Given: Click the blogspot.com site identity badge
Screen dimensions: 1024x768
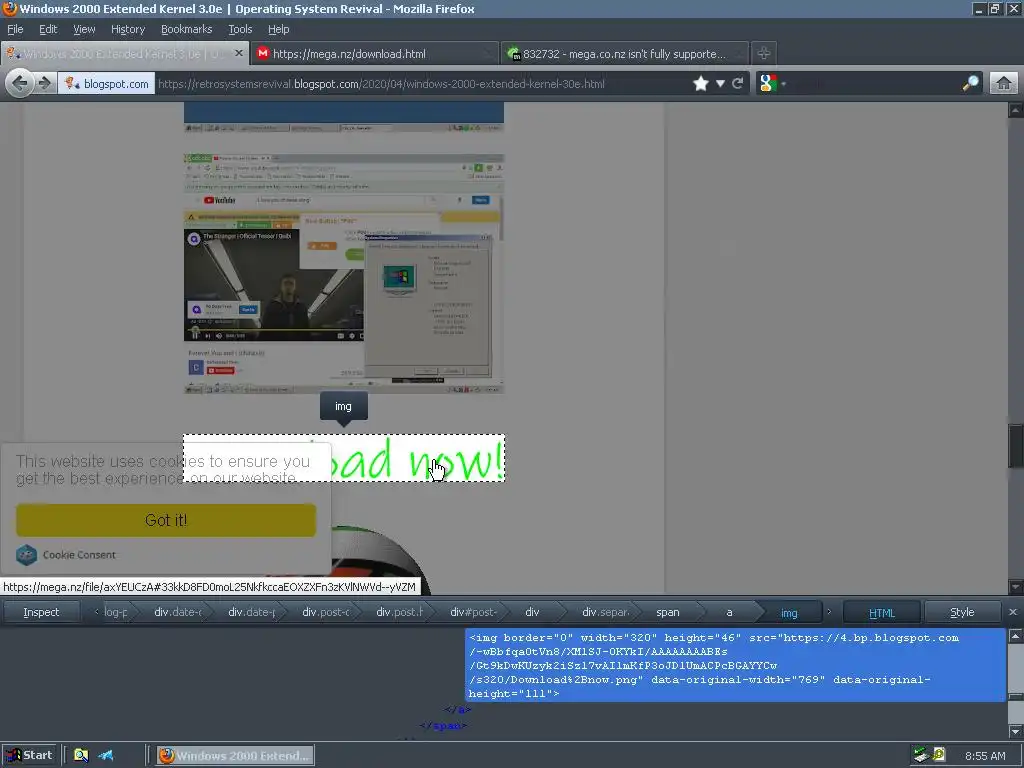Looking at the screenshot, I should pos(107,84).
